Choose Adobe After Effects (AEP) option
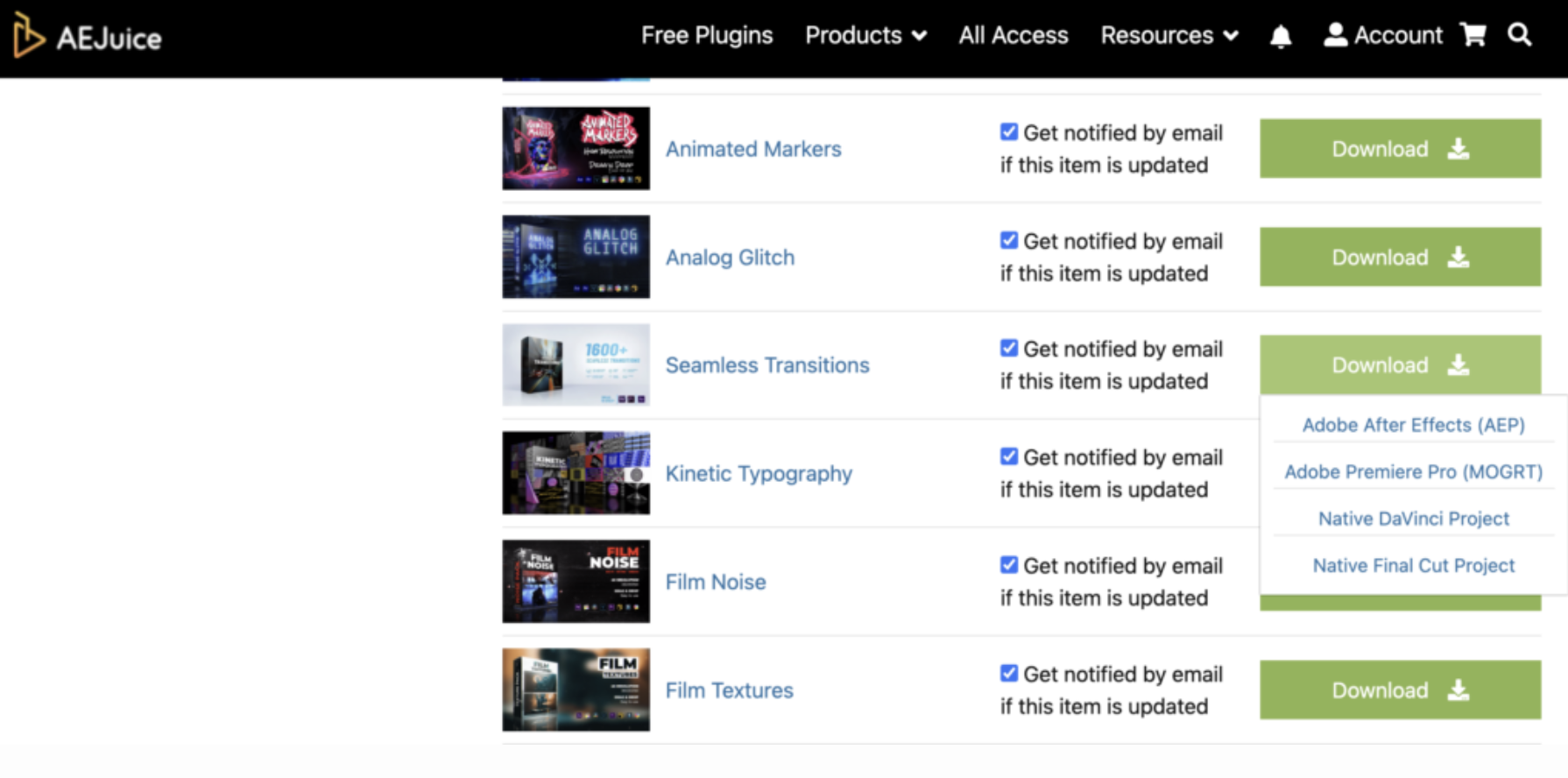The image size is (1568, 778). (1413, 425)
